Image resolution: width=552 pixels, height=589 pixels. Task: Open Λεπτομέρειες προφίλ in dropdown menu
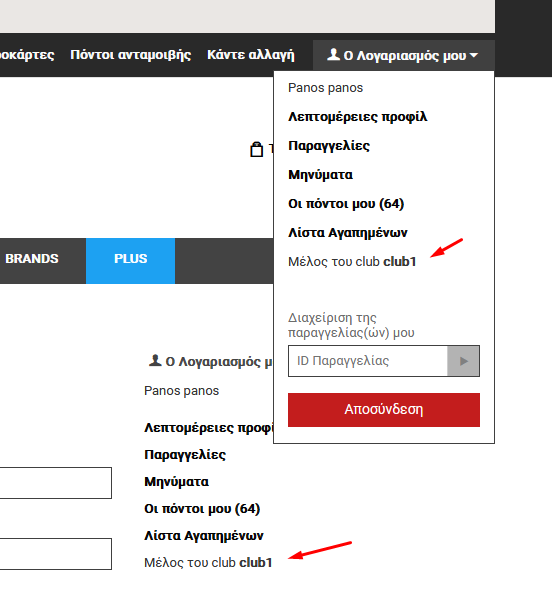(x=357, y=117)
